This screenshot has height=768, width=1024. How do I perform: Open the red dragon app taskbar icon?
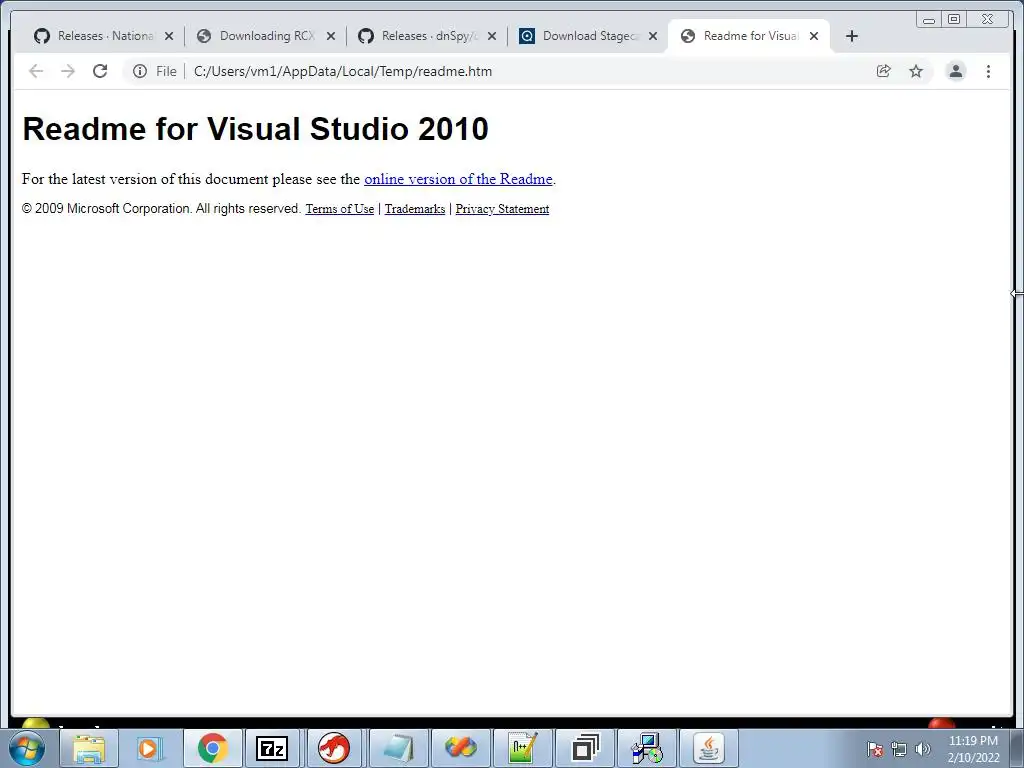point(334,748)
